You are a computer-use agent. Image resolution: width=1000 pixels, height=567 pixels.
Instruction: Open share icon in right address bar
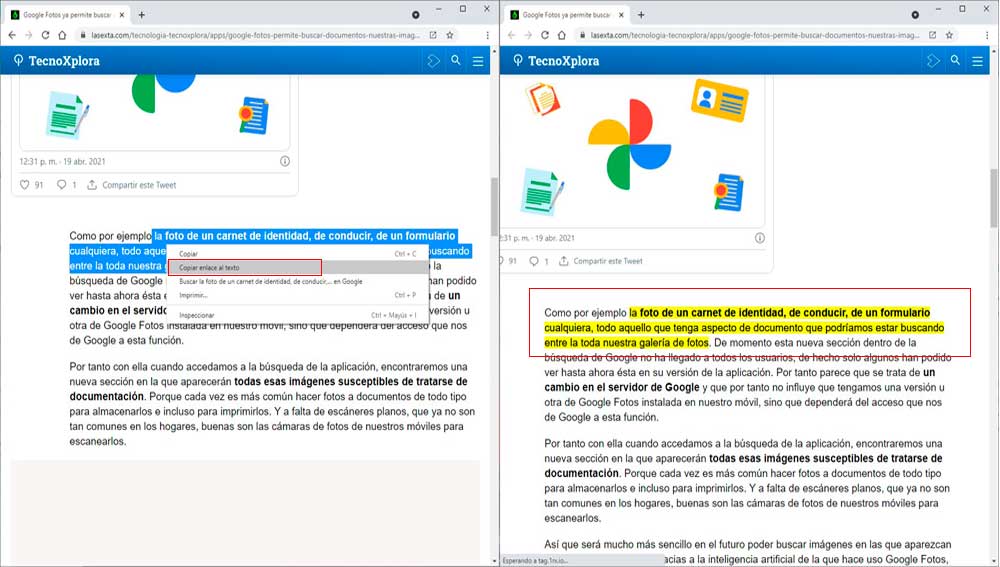pos(932,35)
